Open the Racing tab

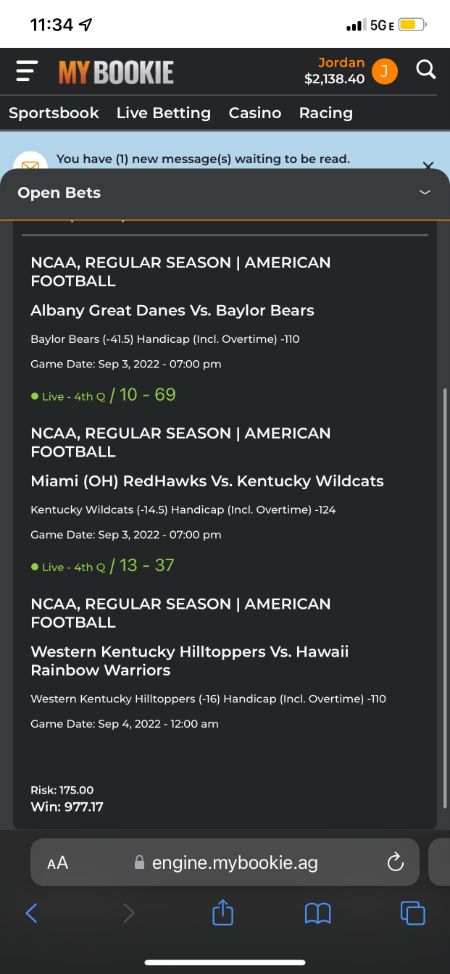pyautogui.click(x=326, y=113)
